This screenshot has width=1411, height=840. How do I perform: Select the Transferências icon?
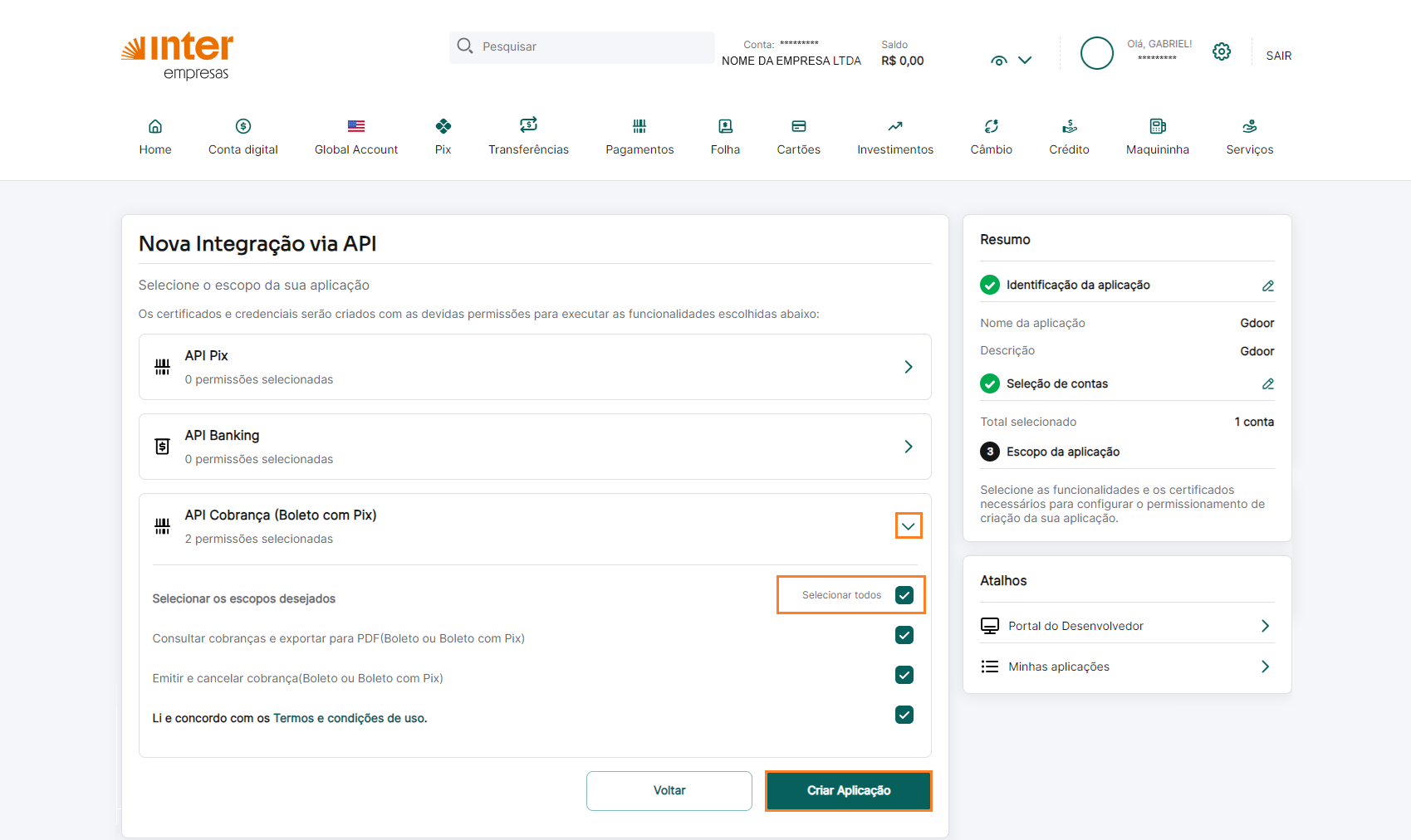click(528, 125)
